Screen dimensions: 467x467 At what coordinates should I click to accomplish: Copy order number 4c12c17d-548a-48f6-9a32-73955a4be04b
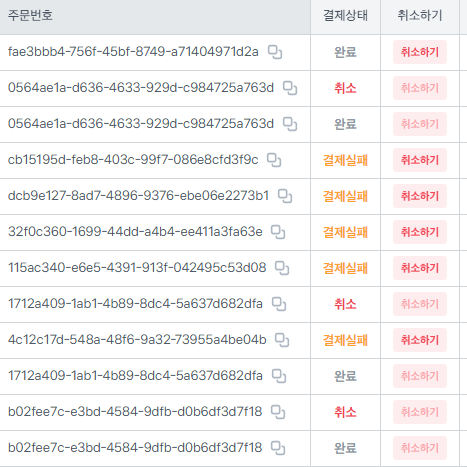tap(282, 340)
